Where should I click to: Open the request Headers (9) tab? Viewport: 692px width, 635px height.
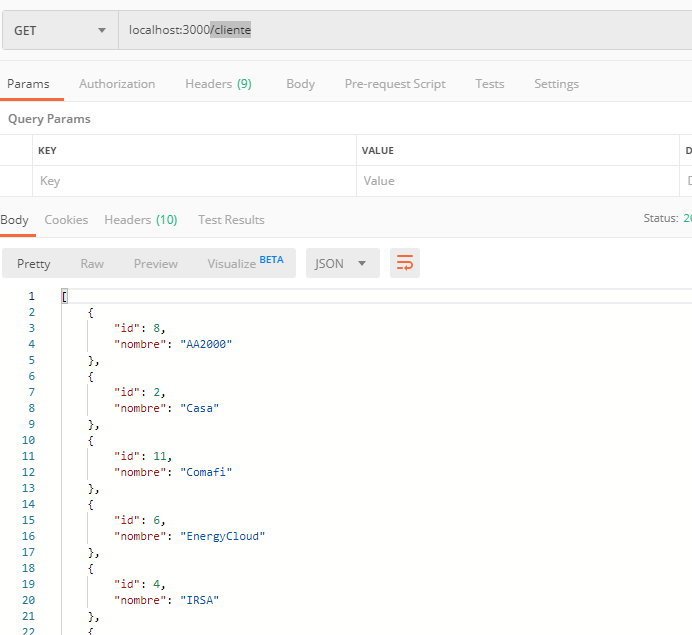pos(218,84)
